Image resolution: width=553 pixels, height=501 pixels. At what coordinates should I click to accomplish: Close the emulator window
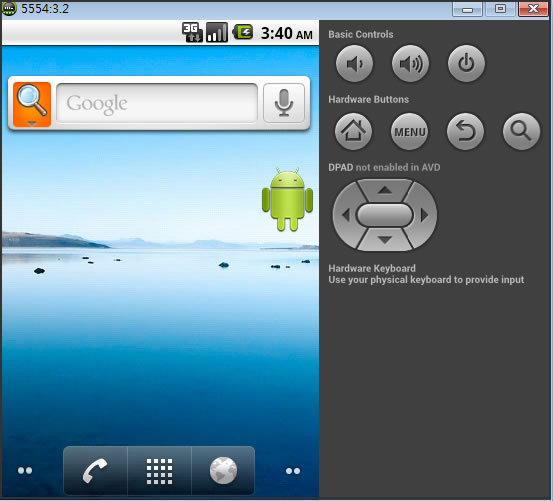click(x=533, y=8)
